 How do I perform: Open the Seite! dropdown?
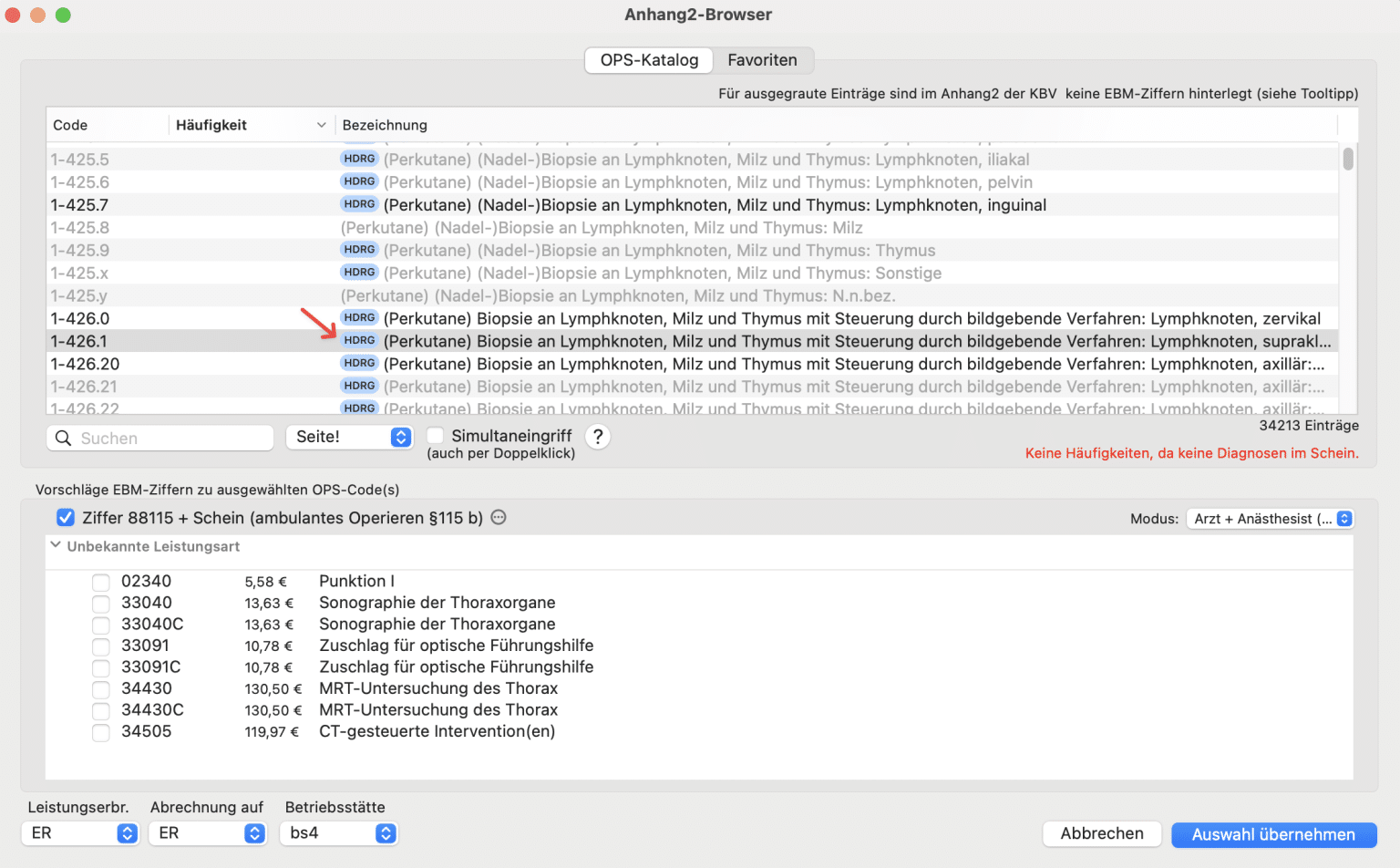pyautogui.click(x=350, y=438)
